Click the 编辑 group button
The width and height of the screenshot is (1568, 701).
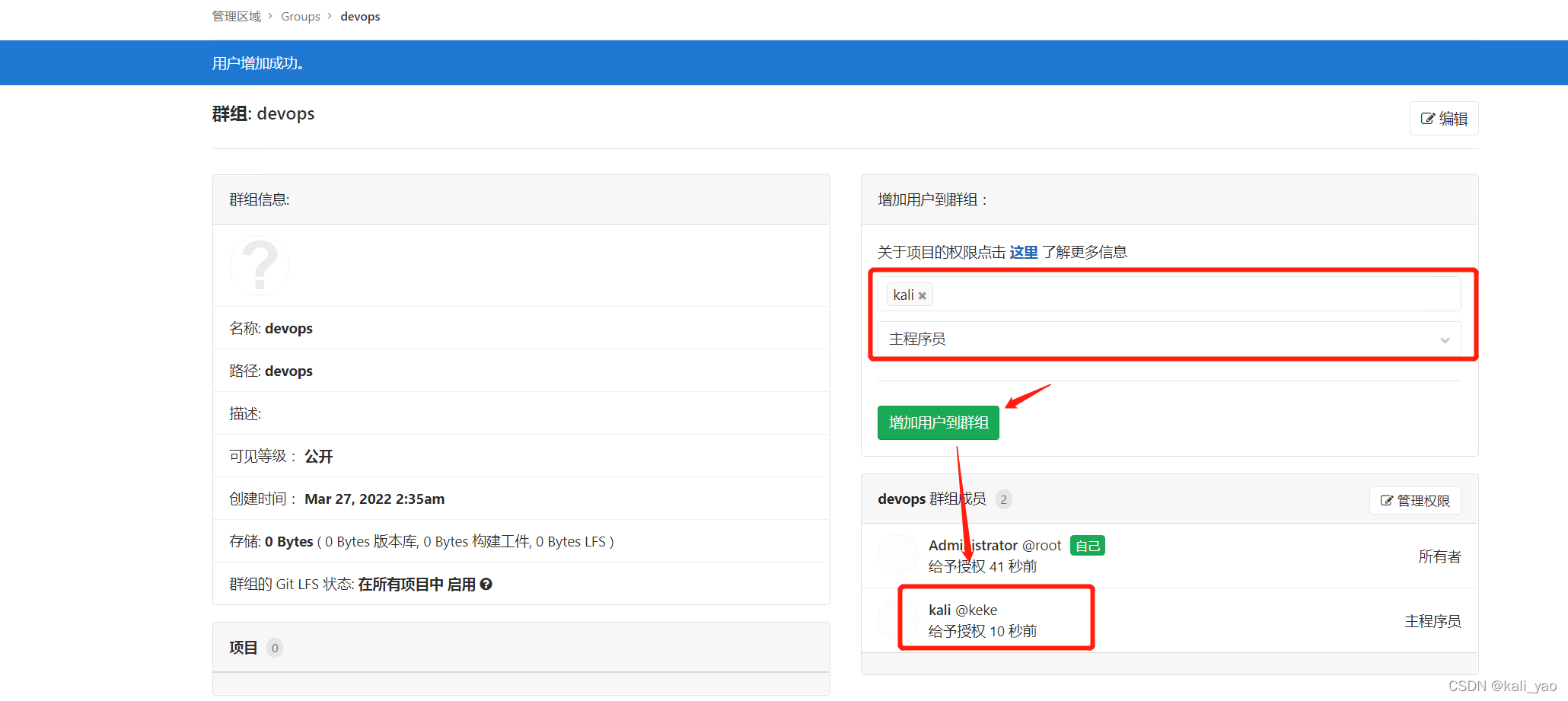point(1444,119)
